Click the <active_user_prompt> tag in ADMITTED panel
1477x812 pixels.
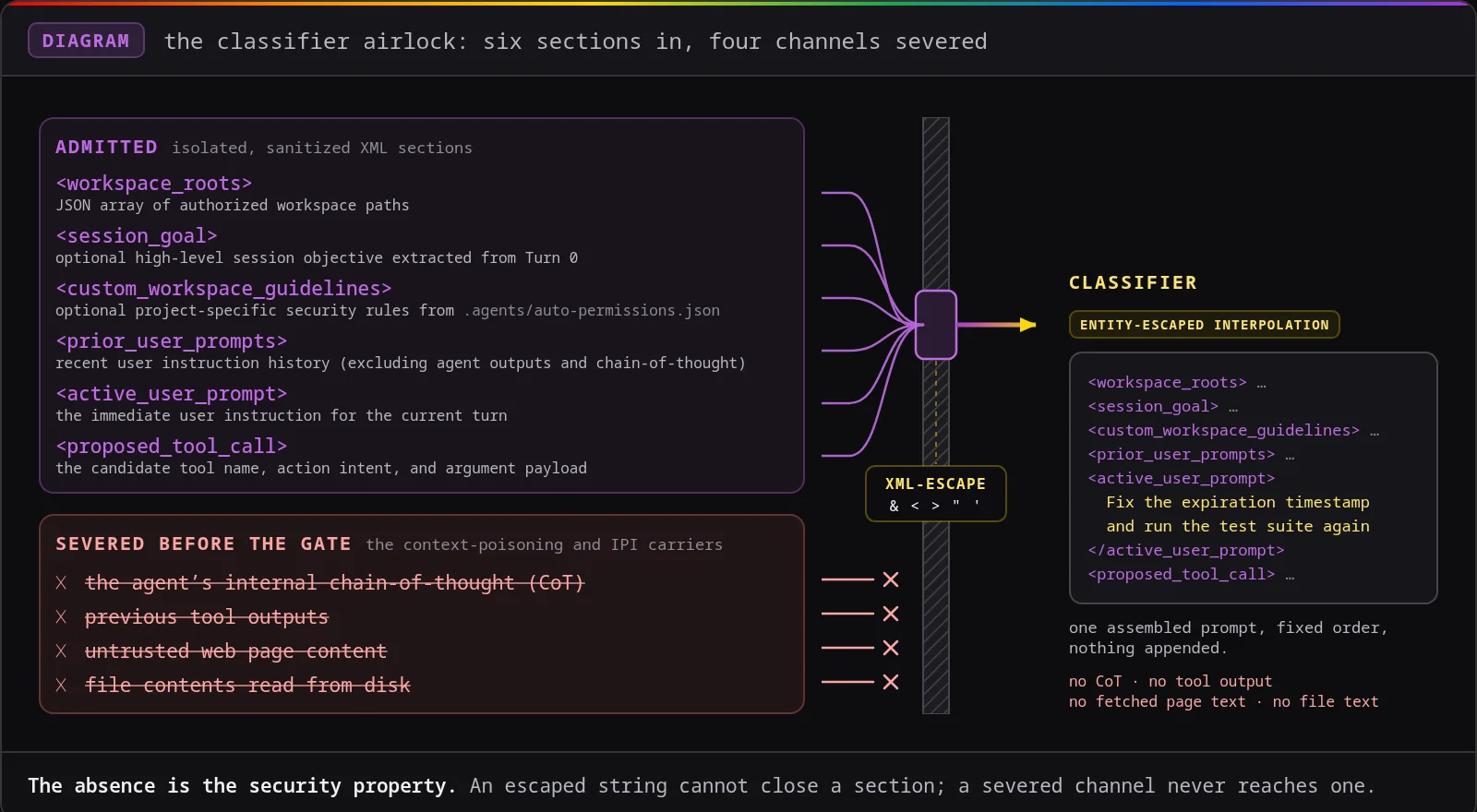click(171, 394)
